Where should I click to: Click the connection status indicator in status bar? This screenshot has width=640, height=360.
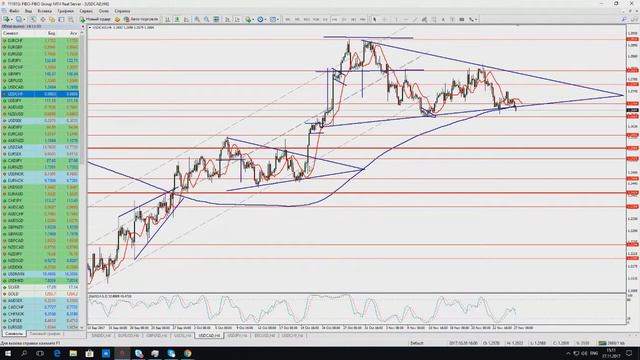tap(611, 343)
